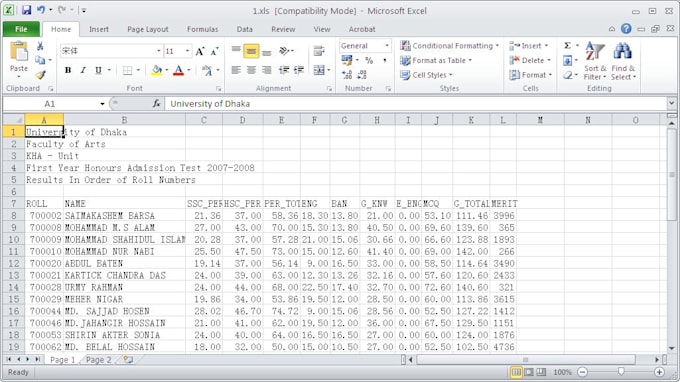Open the Fill Color bucket
Image resolution: width=680 pixels, height=382 pixels.
pos(157,70)
